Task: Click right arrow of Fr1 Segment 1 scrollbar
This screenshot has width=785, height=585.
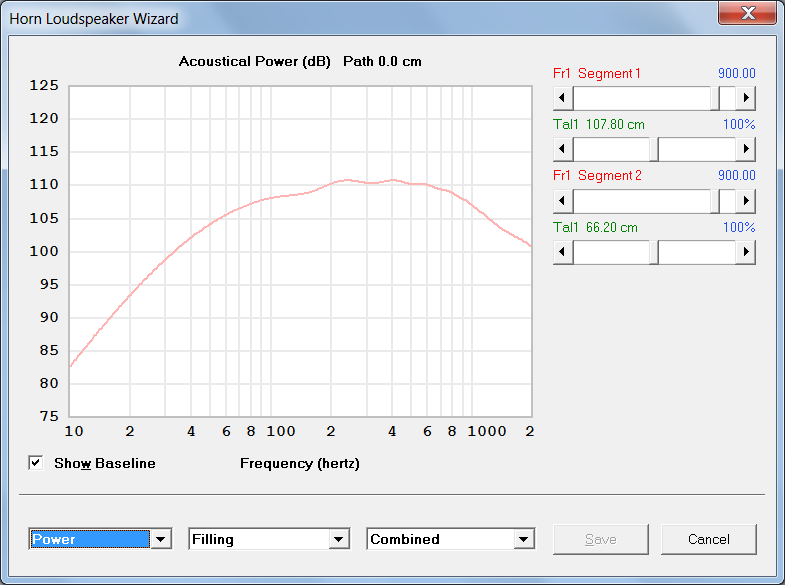Action: point(745,98)
